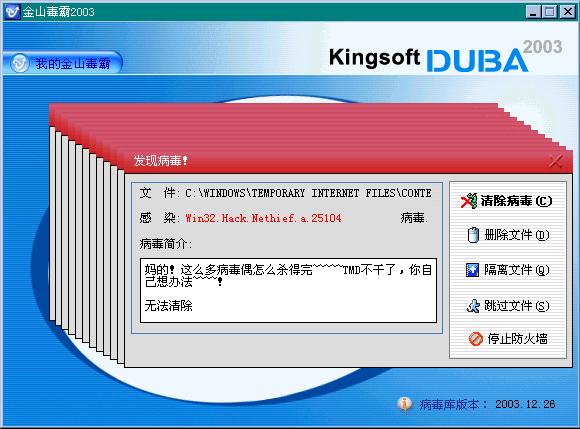Click the round logo icon beside 我的金山毒霸
Screen dimensions: 580x429
pyautogui.click(x=19, y=63)
